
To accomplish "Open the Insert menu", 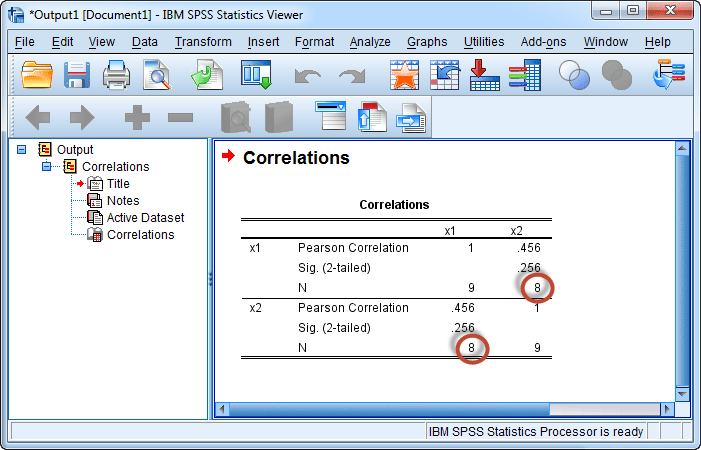I will (263, 42).
